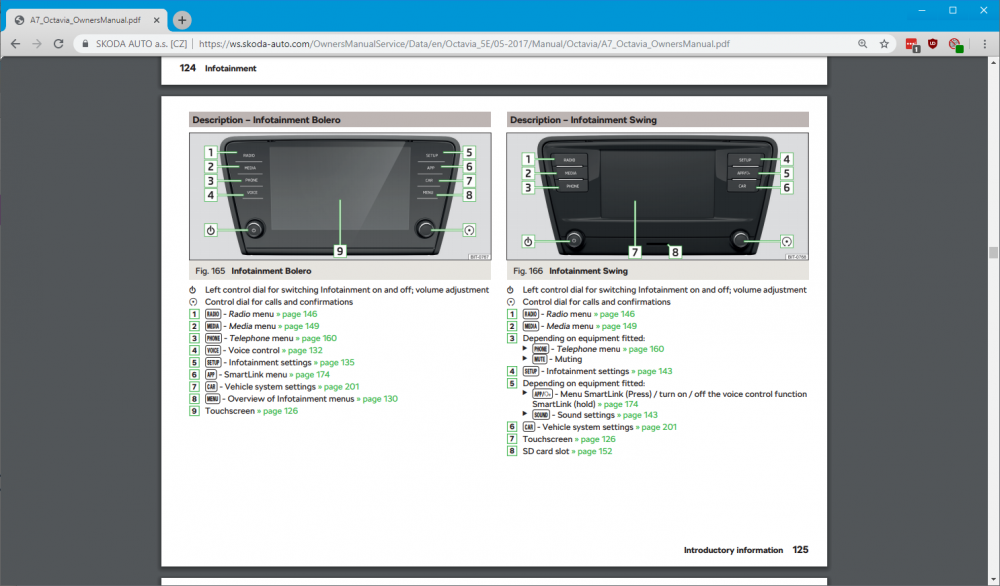The width and height of the screenshot is (1000, 586).
Task: Open SD card slot page 152 link
Action: coord(592,451)
